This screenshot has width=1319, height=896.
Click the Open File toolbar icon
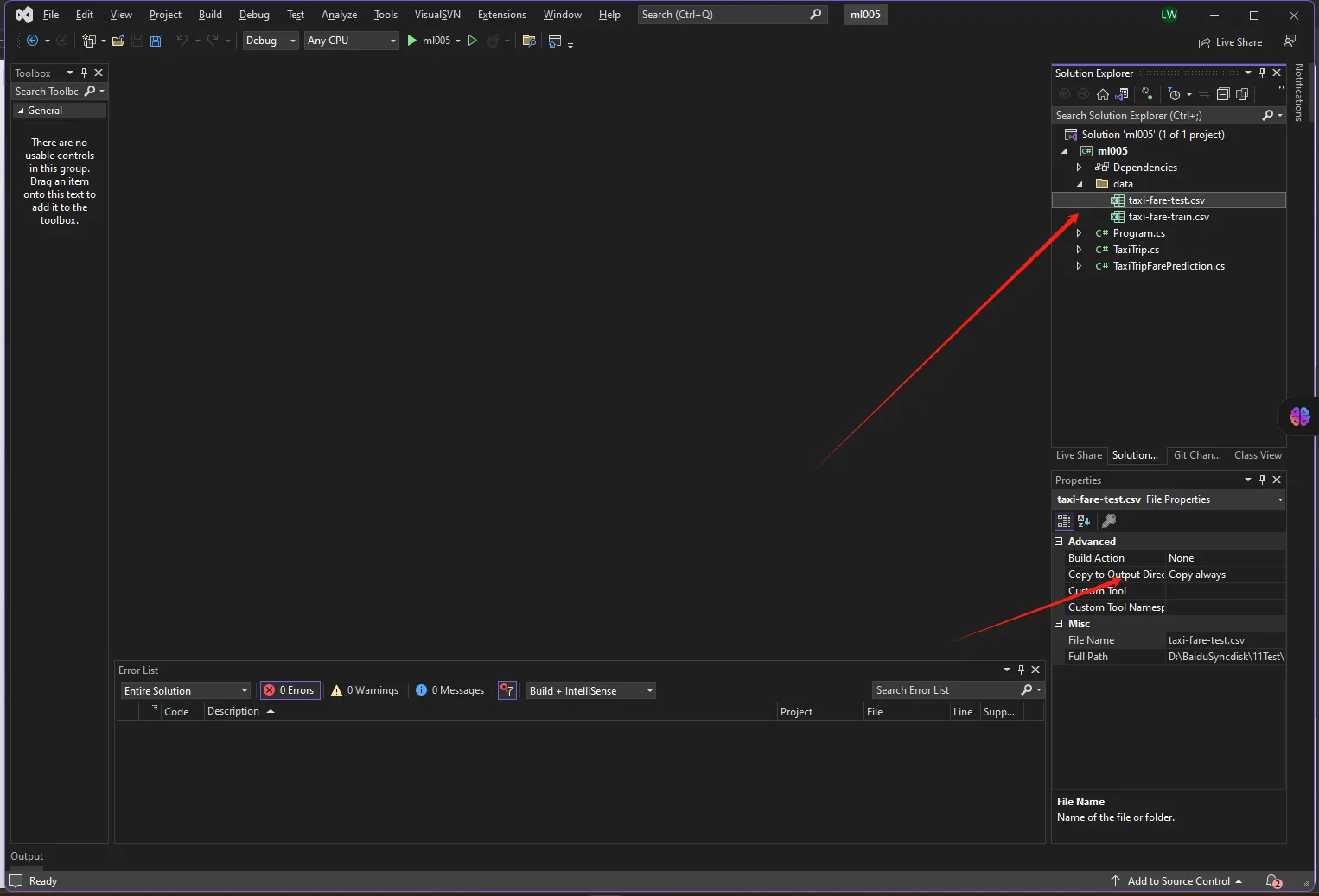[118, 41]
